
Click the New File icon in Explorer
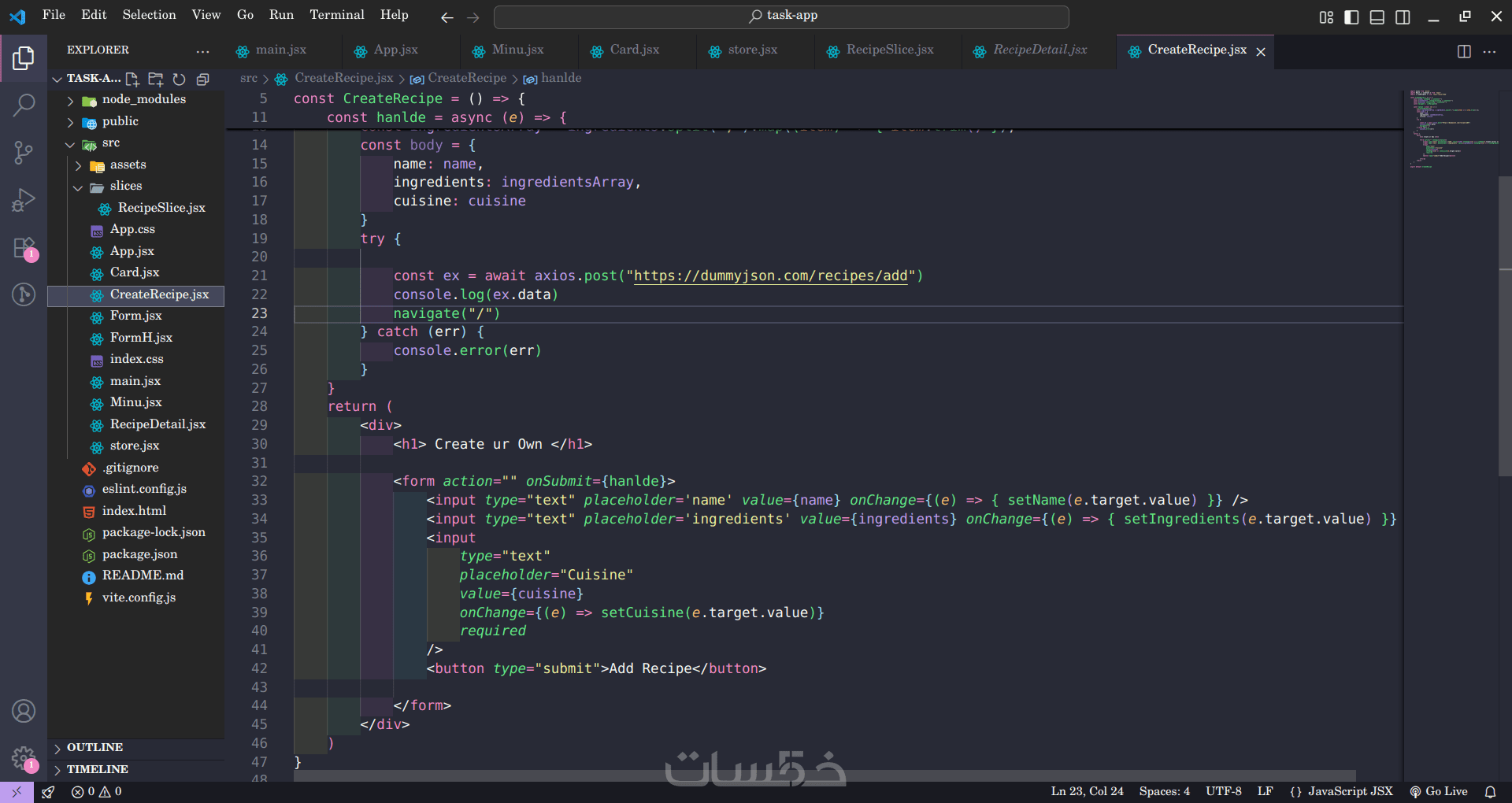coord(132,79)
